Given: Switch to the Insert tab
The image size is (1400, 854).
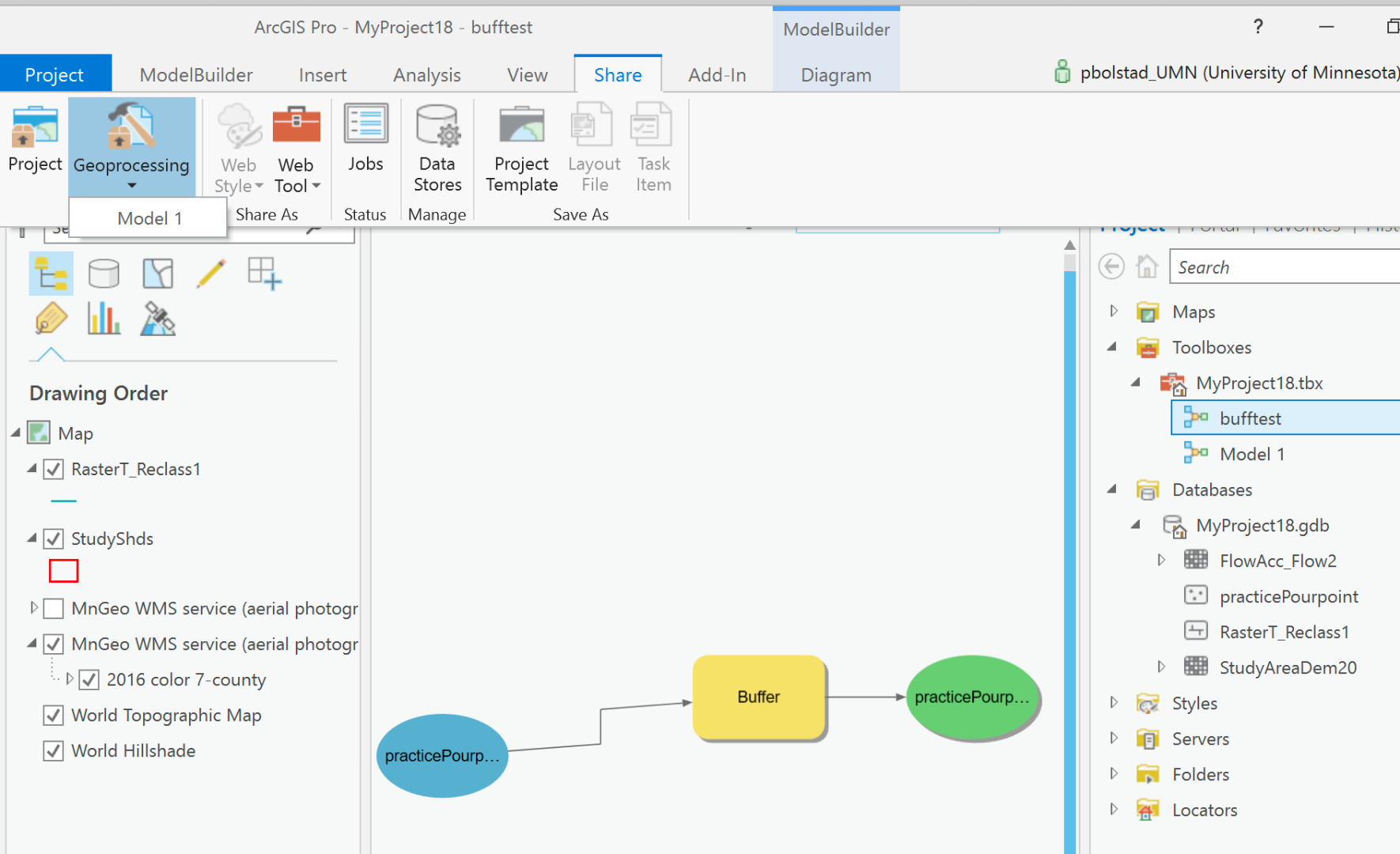Looking at the screenshot, I should coord(323,74).
